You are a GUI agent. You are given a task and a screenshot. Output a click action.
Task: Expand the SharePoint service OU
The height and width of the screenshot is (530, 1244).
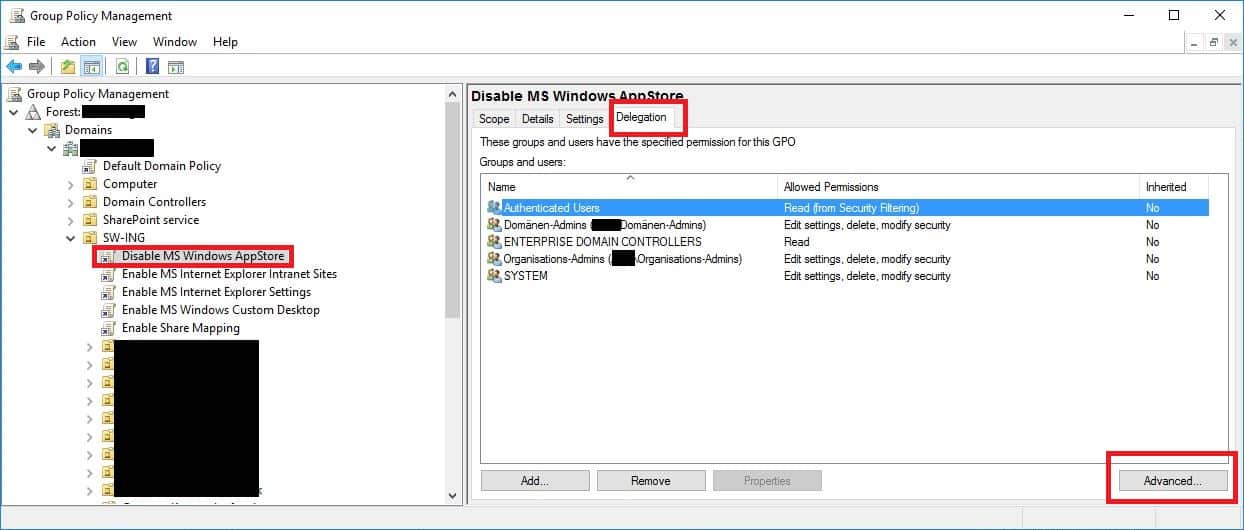(71, 220)
